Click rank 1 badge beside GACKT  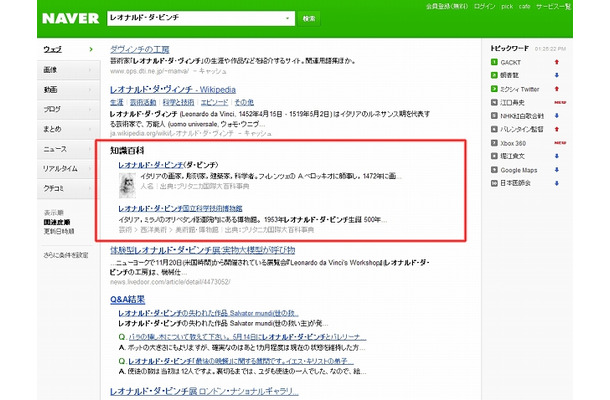tap(494, 62)
